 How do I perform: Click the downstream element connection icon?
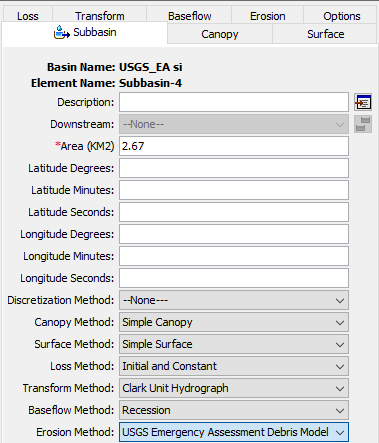(363, 124)
